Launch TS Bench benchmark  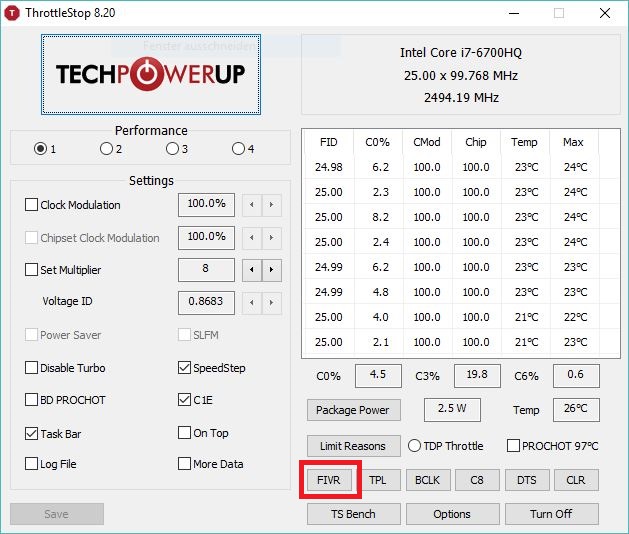(x=352, y=514)
